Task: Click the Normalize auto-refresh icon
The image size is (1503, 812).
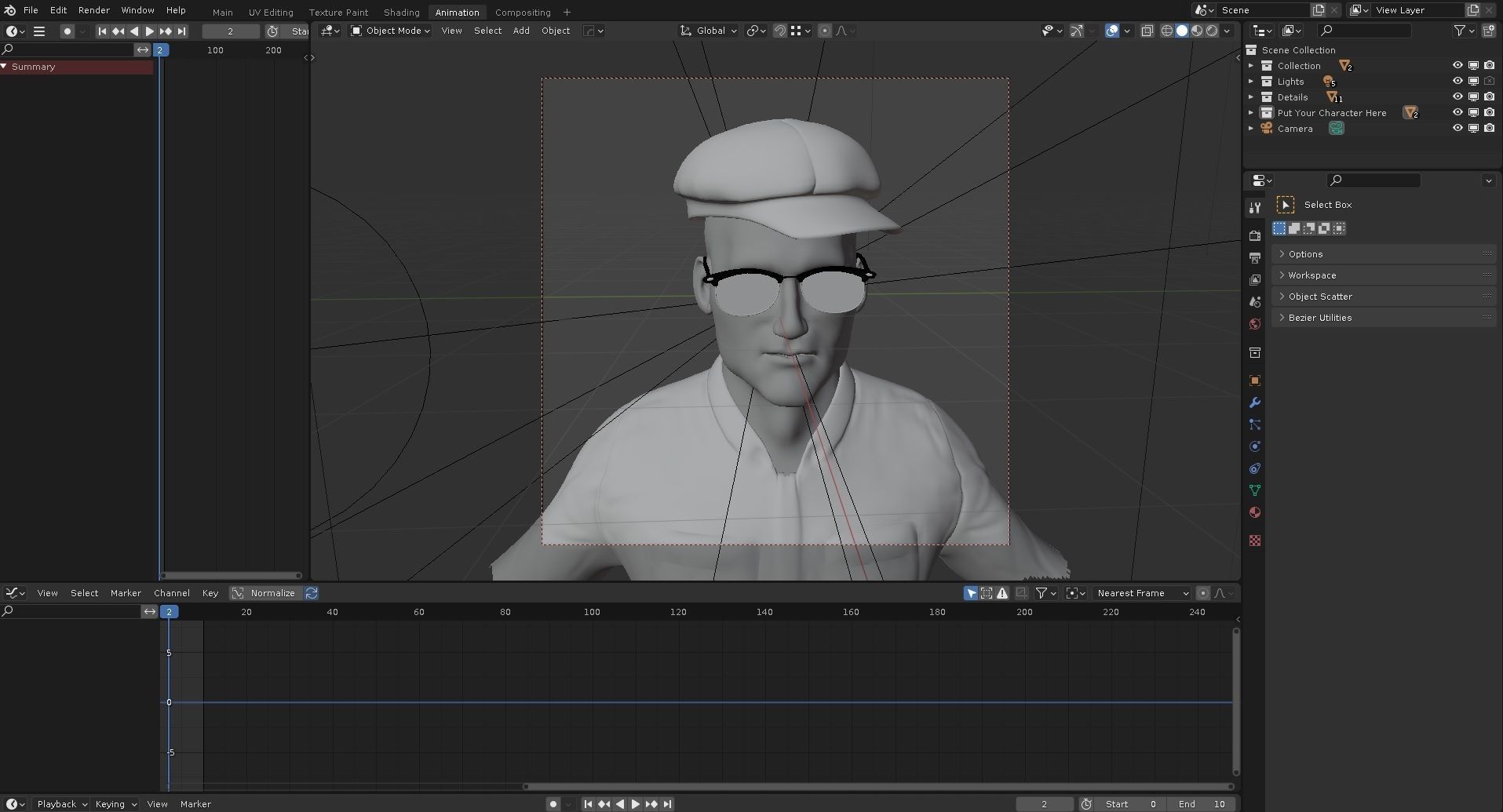Action: click(x=312, y=593)
